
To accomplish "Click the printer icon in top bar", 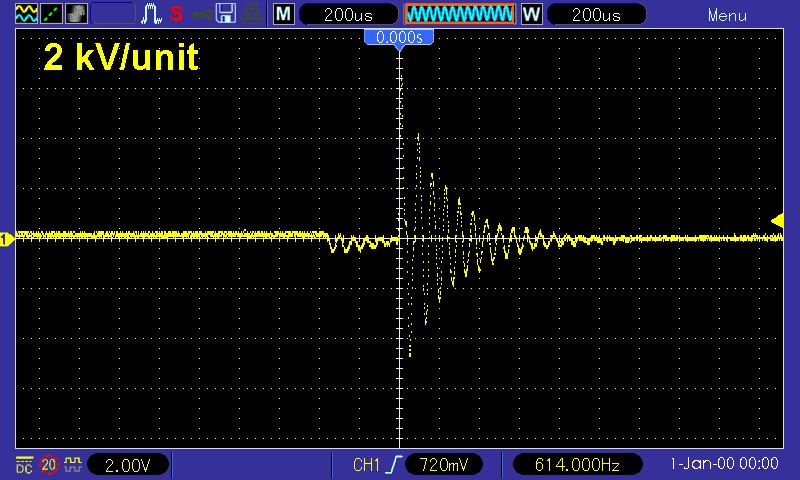I will pos(252,14).
